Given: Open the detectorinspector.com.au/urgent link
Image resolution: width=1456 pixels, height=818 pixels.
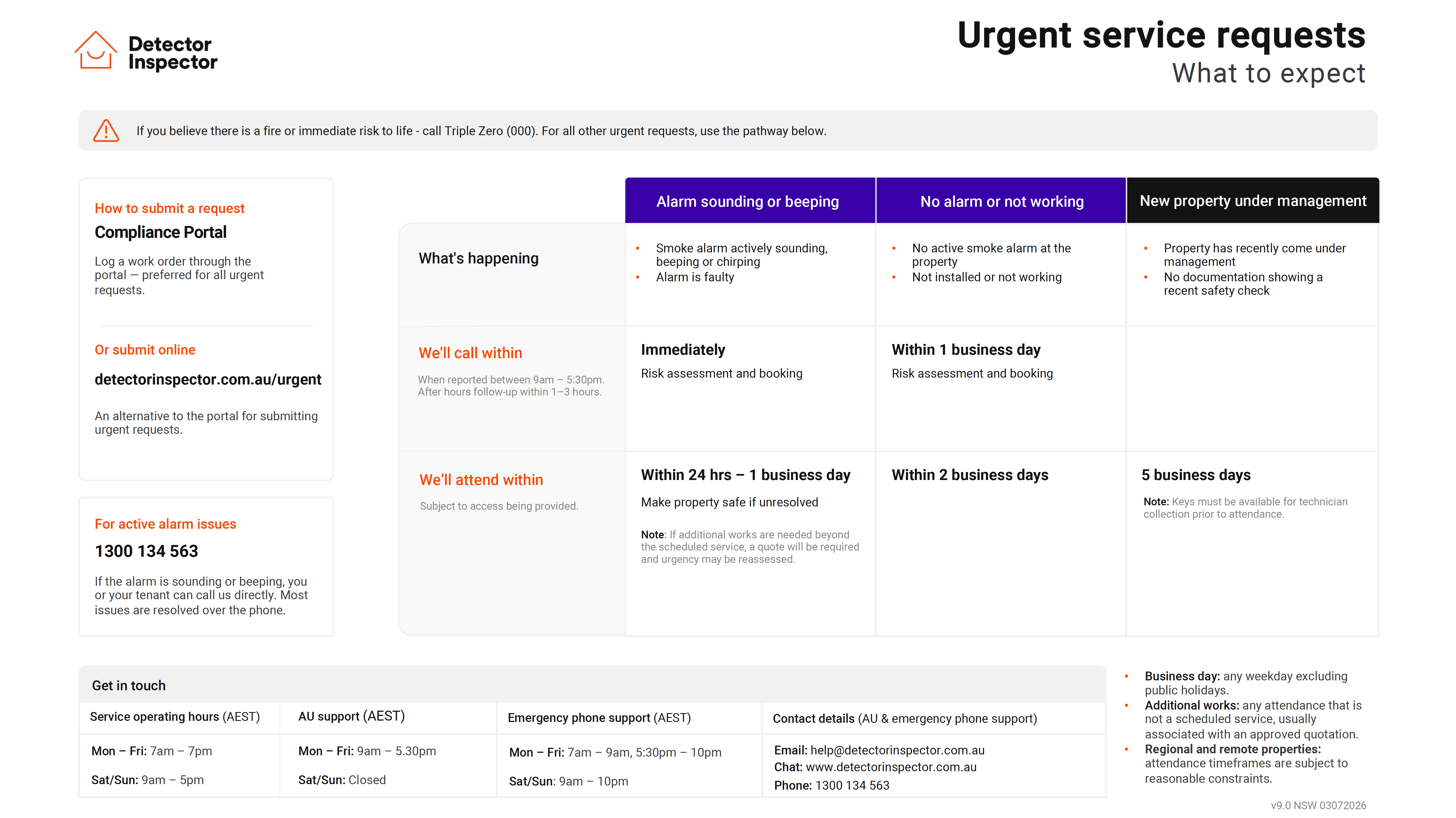Looking at the screenshot, I should coord(208,379).
